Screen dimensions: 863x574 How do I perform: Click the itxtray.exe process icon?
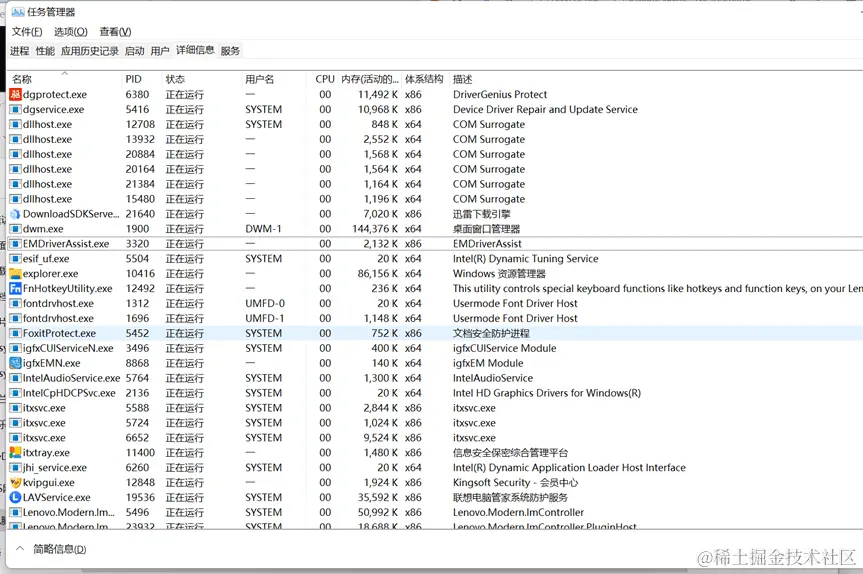(15, 452)
